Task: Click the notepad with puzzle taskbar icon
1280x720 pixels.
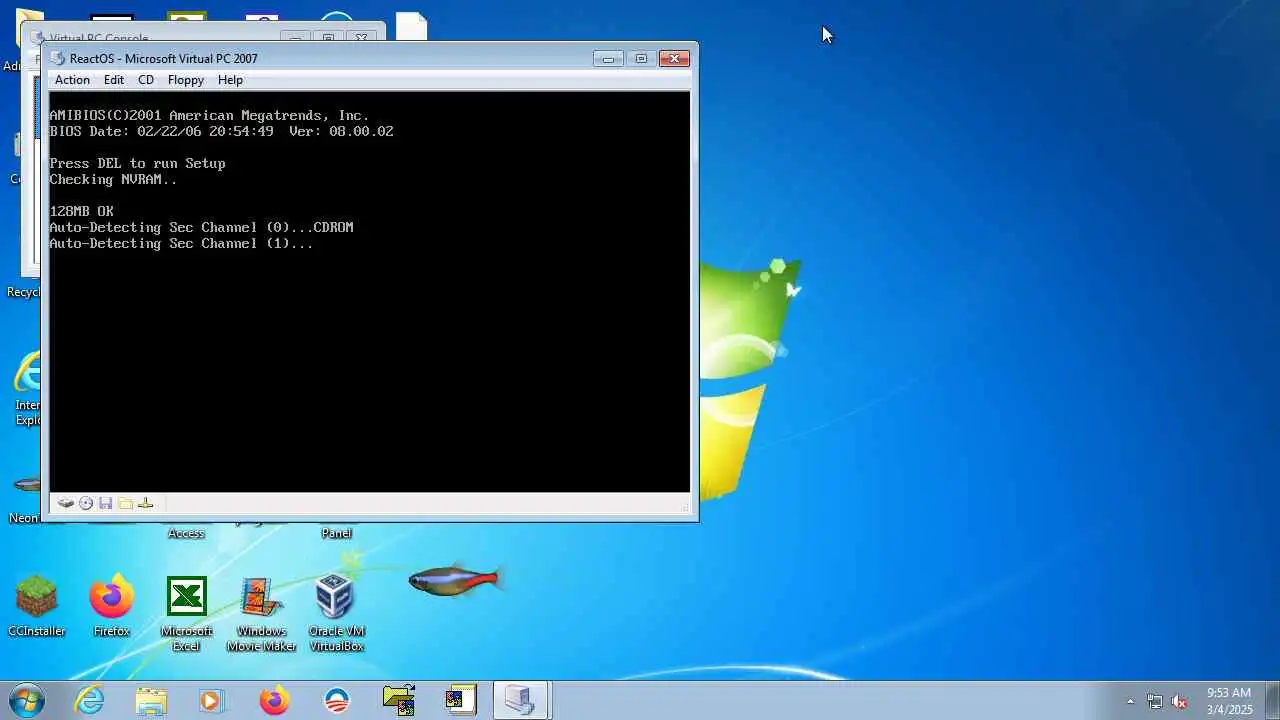Action: click(460, 700)
